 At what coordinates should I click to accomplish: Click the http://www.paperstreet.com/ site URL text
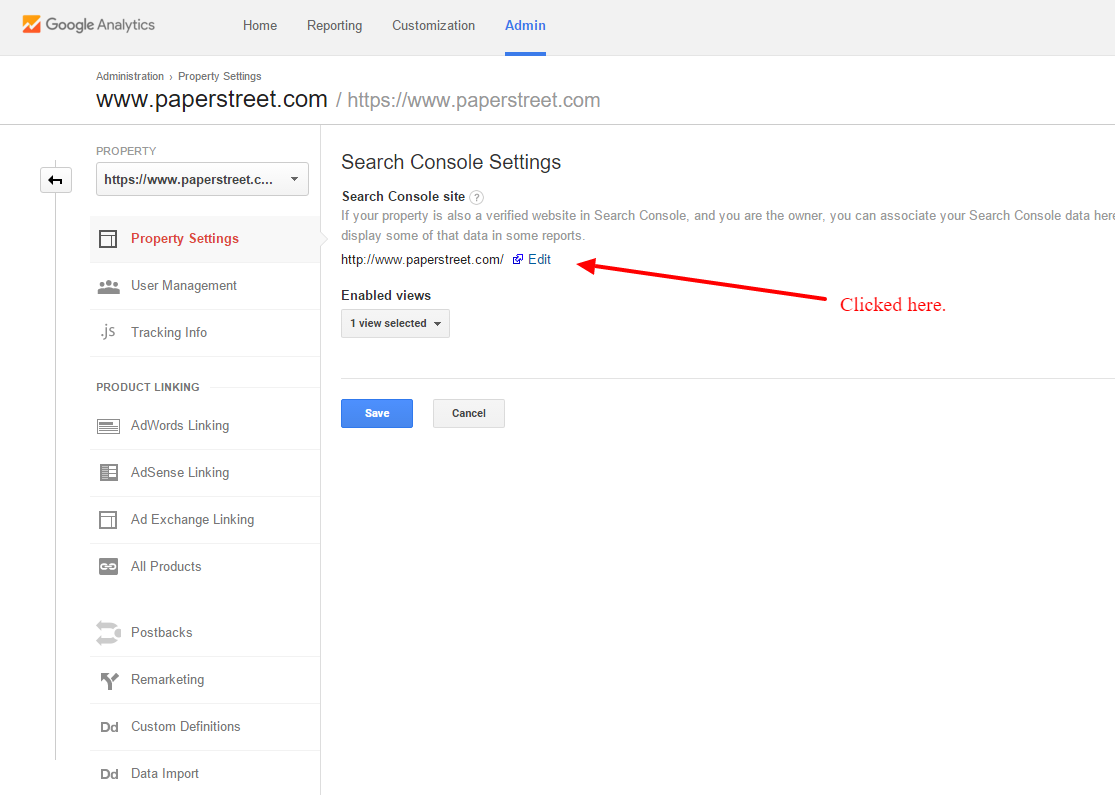pyautogui.click(x=422, y=260)
